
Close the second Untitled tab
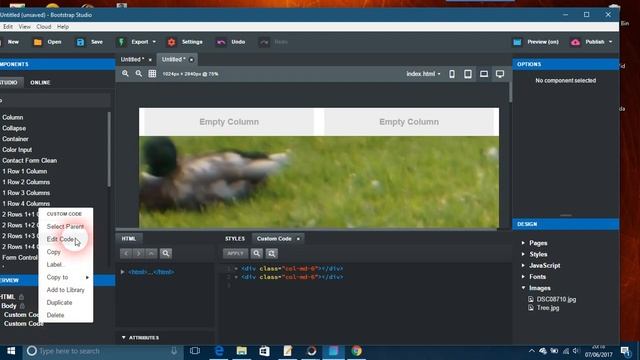[191, 60]
